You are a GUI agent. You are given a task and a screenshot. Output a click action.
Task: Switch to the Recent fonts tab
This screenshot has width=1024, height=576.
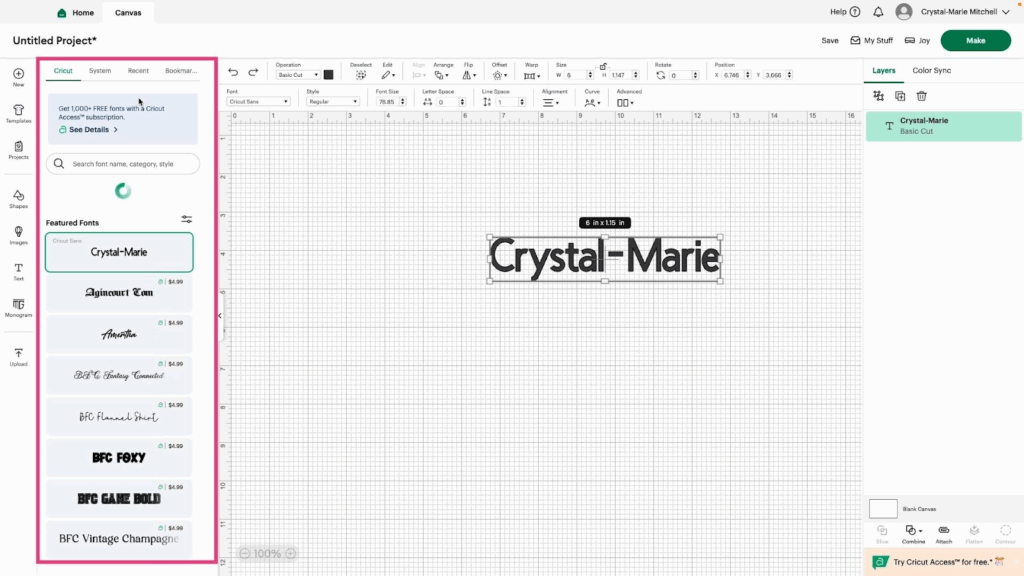(138, 71)
